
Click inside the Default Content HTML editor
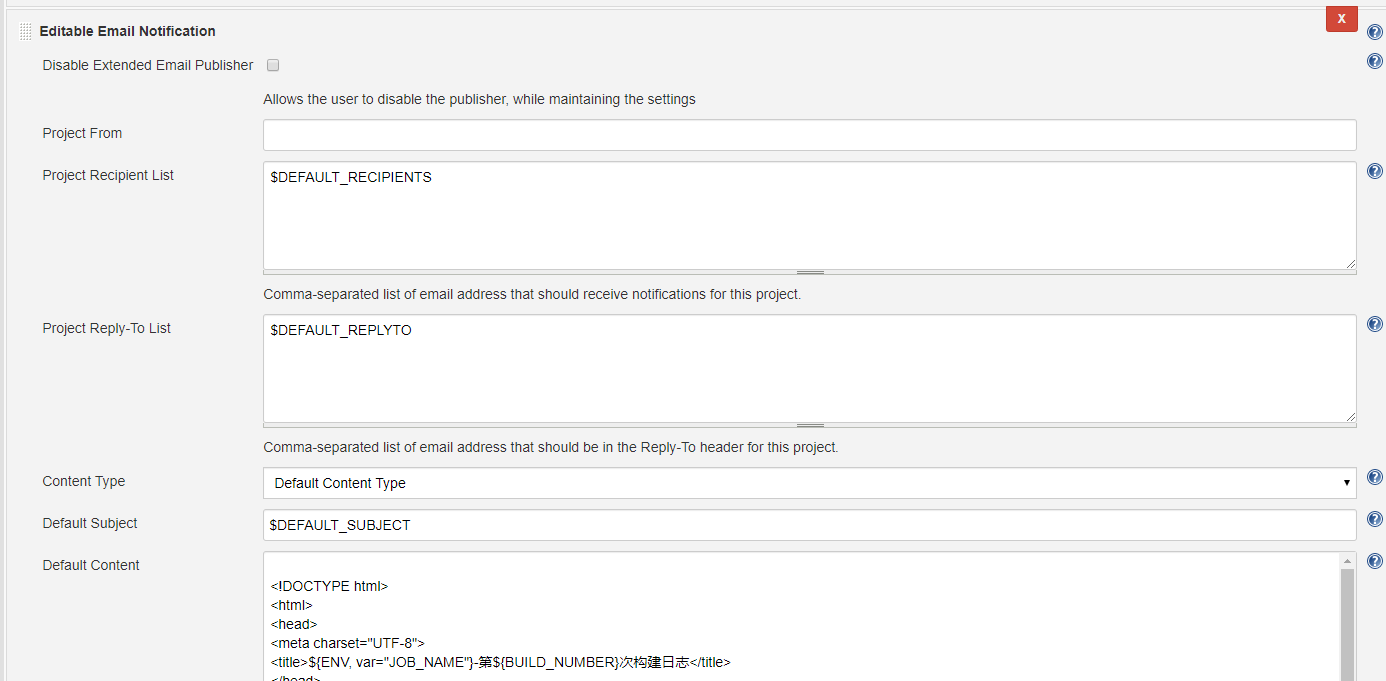coord(700,620)
